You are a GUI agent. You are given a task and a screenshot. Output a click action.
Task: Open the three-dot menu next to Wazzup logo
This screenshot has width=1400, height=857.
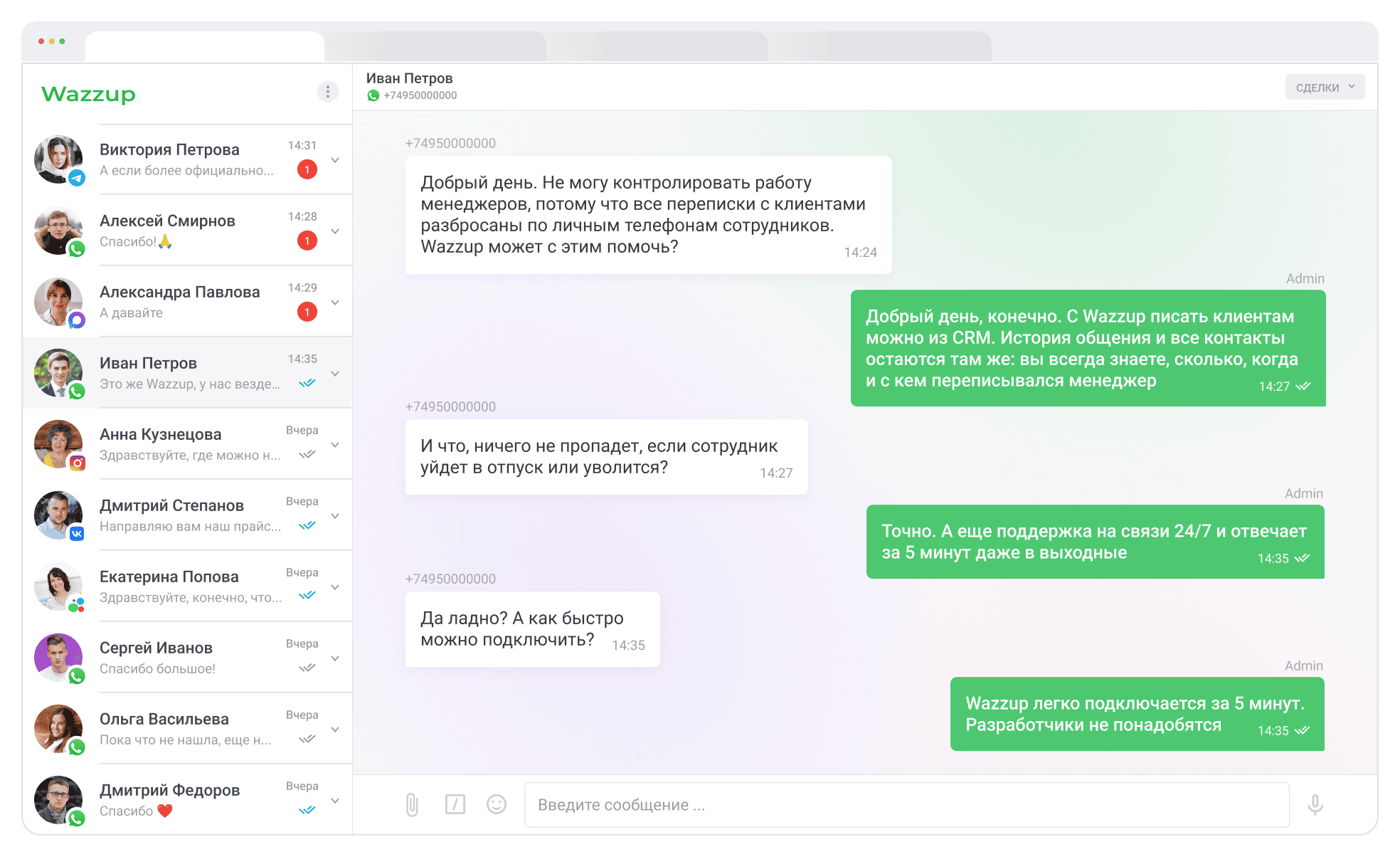pos(327,92)
